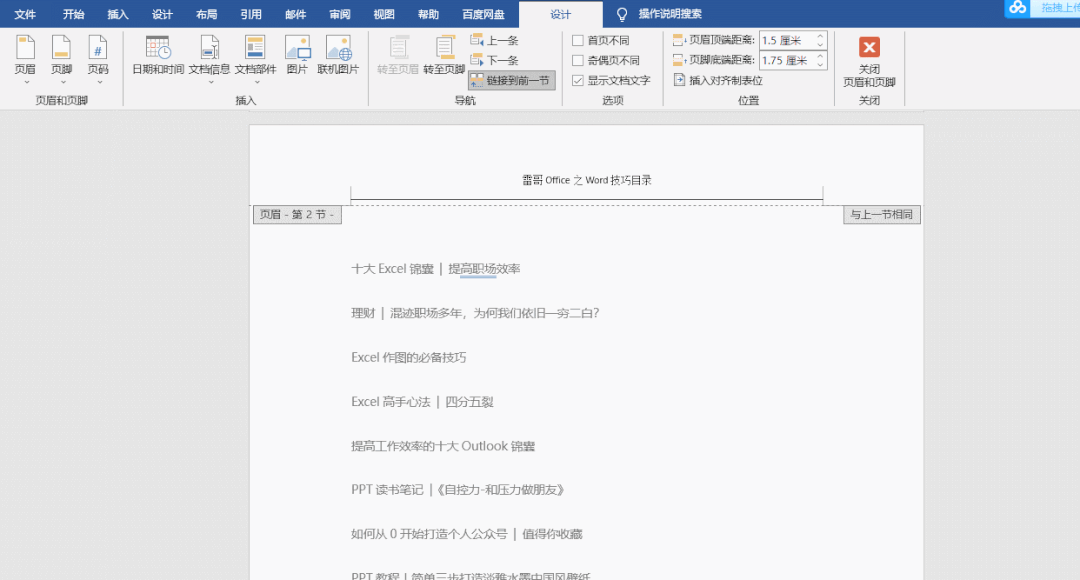Decrease 页脚底端距离 spinner value

point(820,65)
